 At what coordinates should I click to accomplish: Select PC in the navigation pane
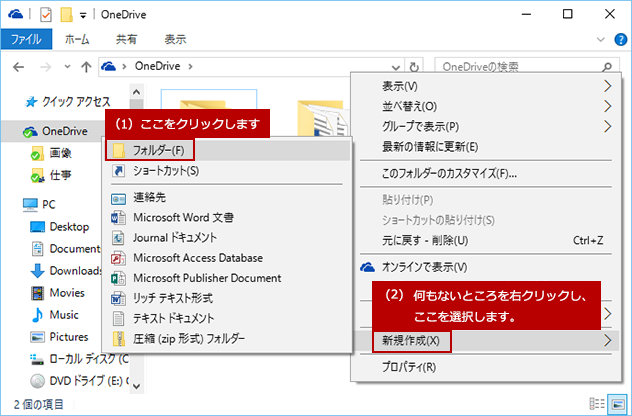point(39,204)
